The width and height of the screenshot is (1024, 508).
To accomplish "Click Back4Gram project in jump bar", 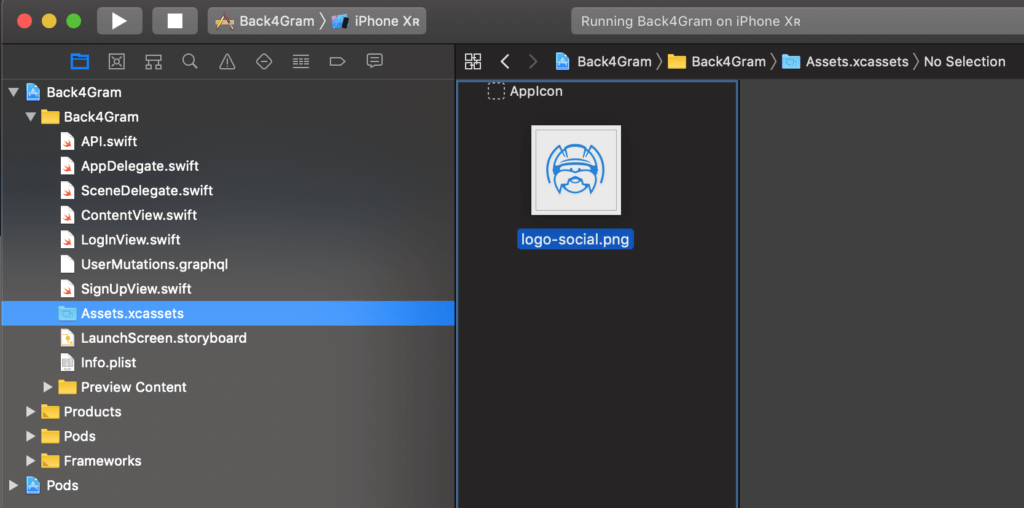I will pyautogui.click(x=603, y=61).
